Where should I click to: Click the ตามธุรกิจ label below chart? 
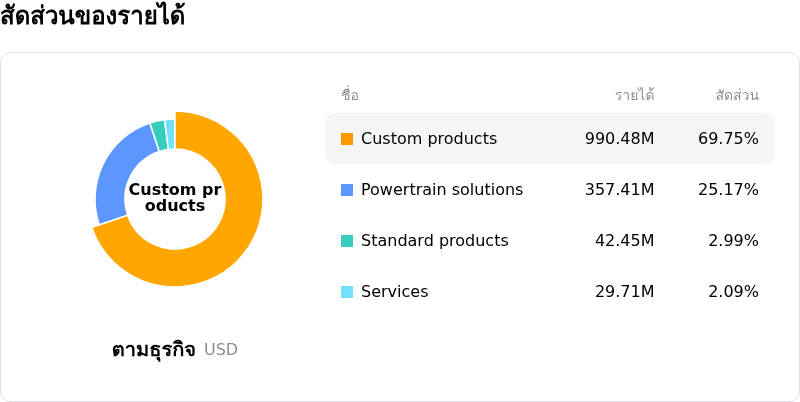coord(154,350)
